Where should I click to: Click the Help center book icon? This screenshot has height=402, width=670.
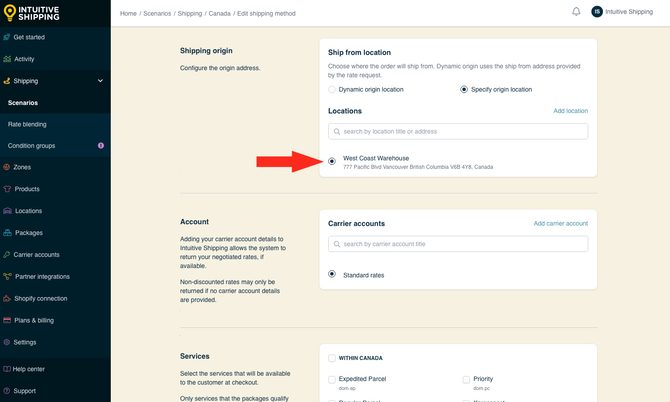[x=7, y=369]
